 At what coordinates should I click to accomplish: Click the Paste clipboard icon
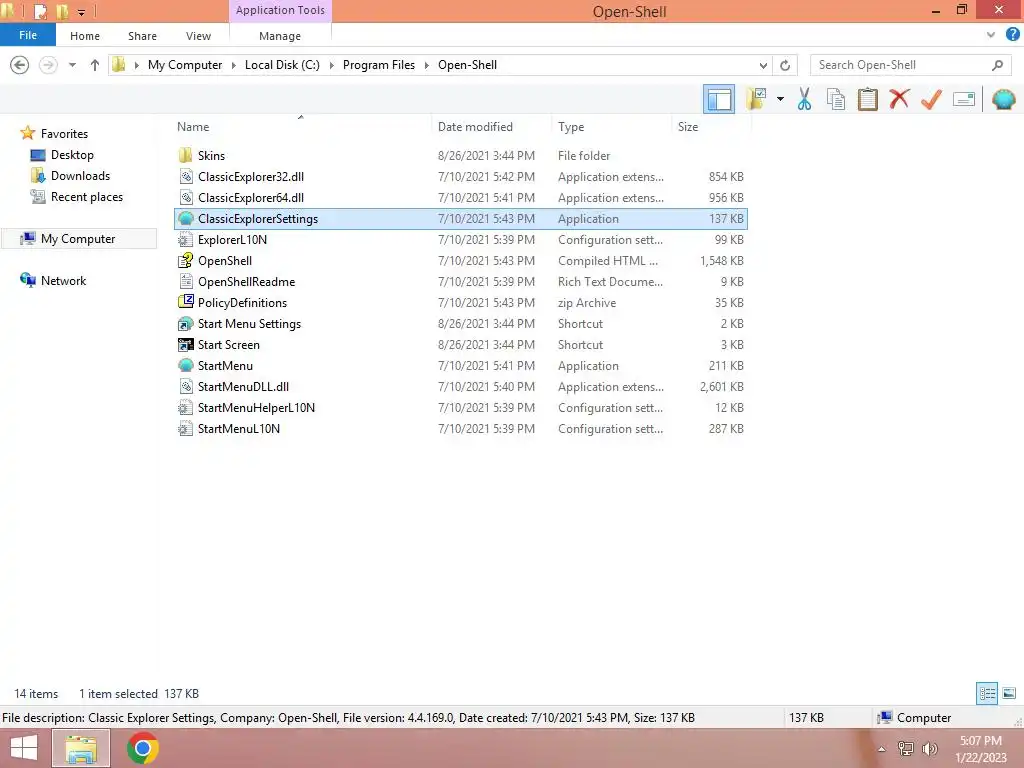[x=867, y=99]
